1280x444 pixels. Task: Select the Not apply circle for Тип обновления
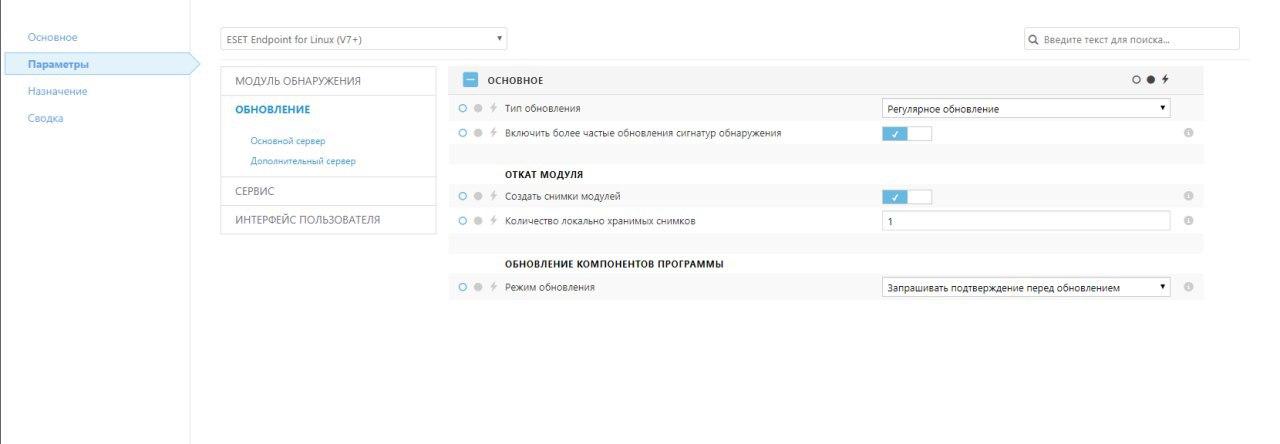pos(463,108)
